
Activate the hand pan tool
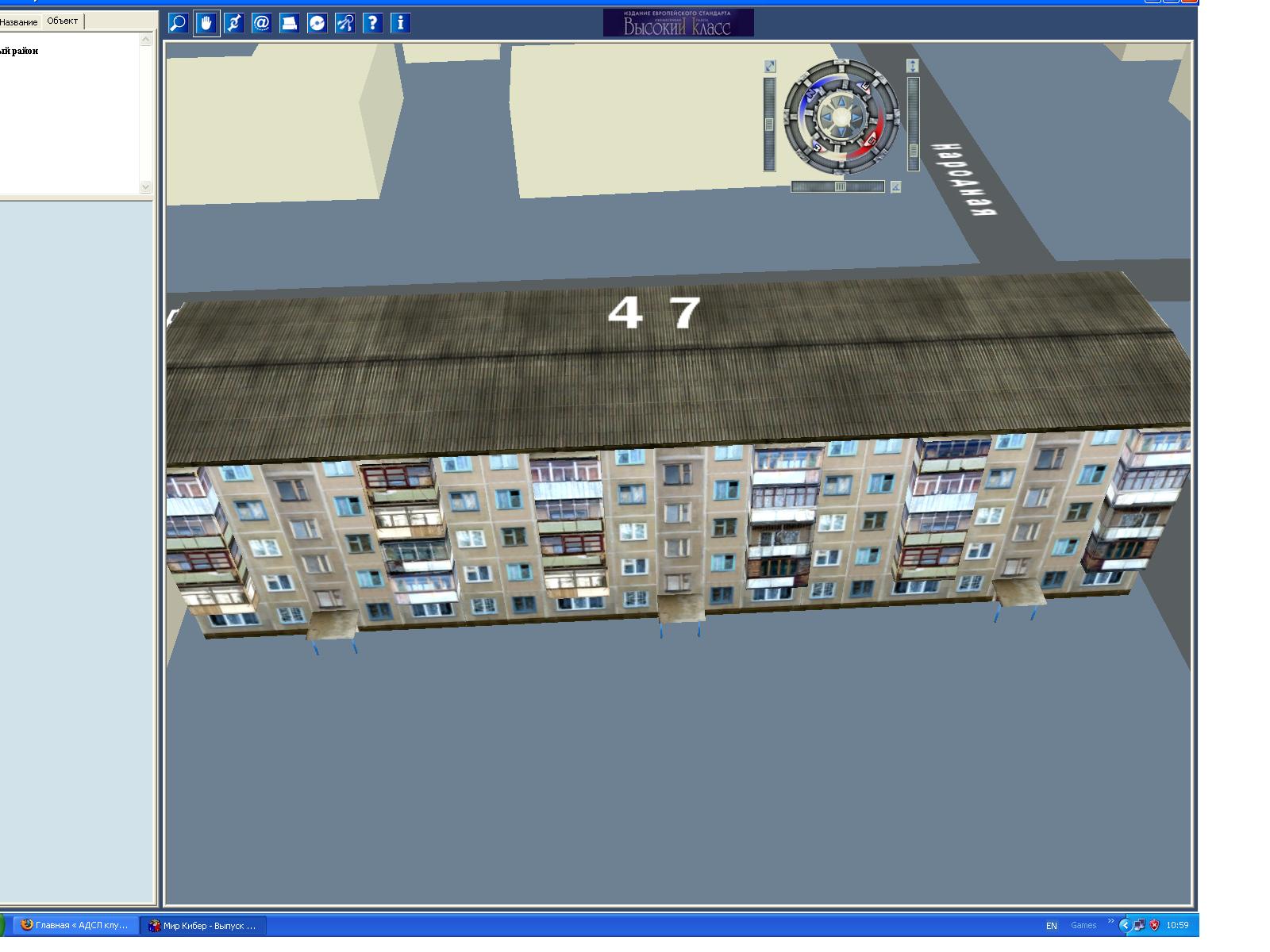tap(206, 23)
